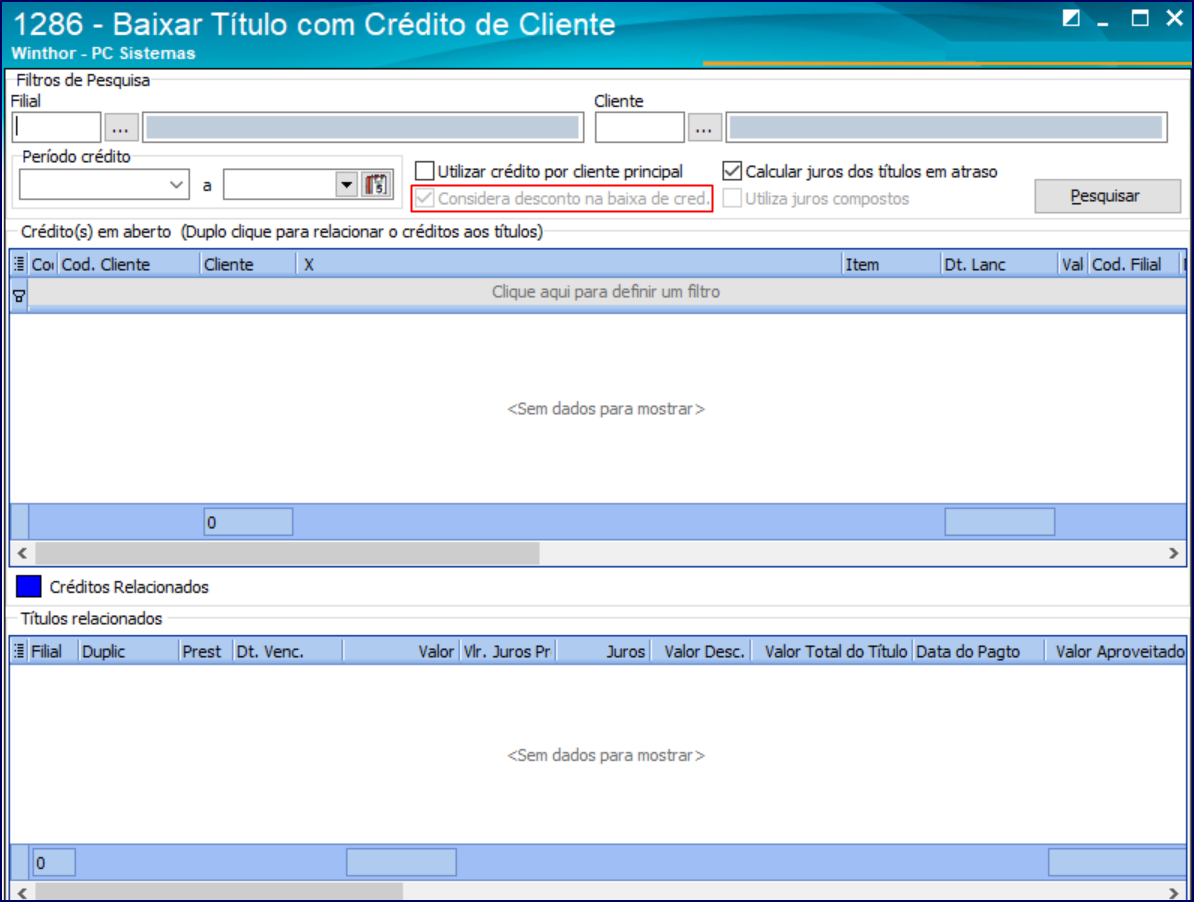1194x902 pixels.
Task: Open column chooser icon in credits grid
Action: (20, 265)
